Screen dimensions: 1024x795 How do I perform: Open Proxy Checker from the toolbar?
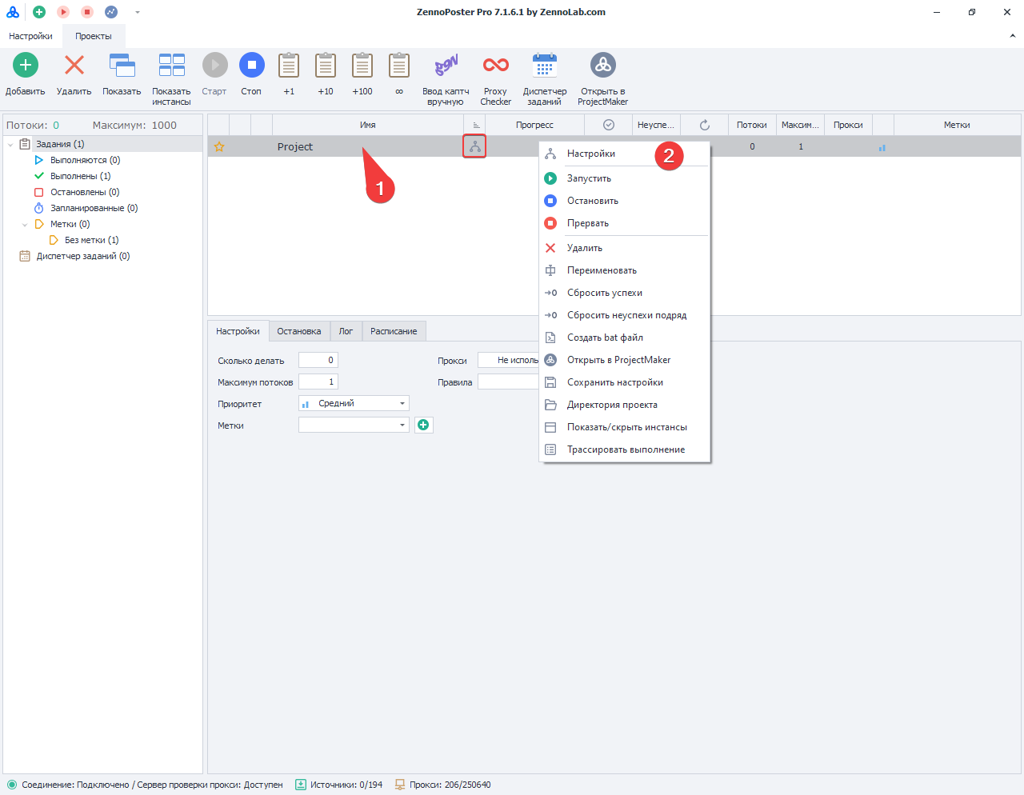(495, 66)
